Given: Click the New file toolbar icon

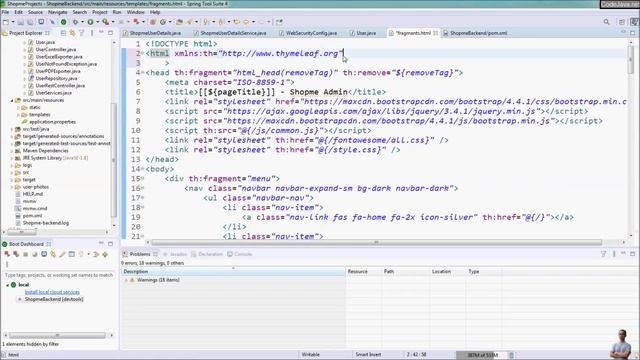Looking at the screenshot, I should pyautogui.click(x=6, y=22).
